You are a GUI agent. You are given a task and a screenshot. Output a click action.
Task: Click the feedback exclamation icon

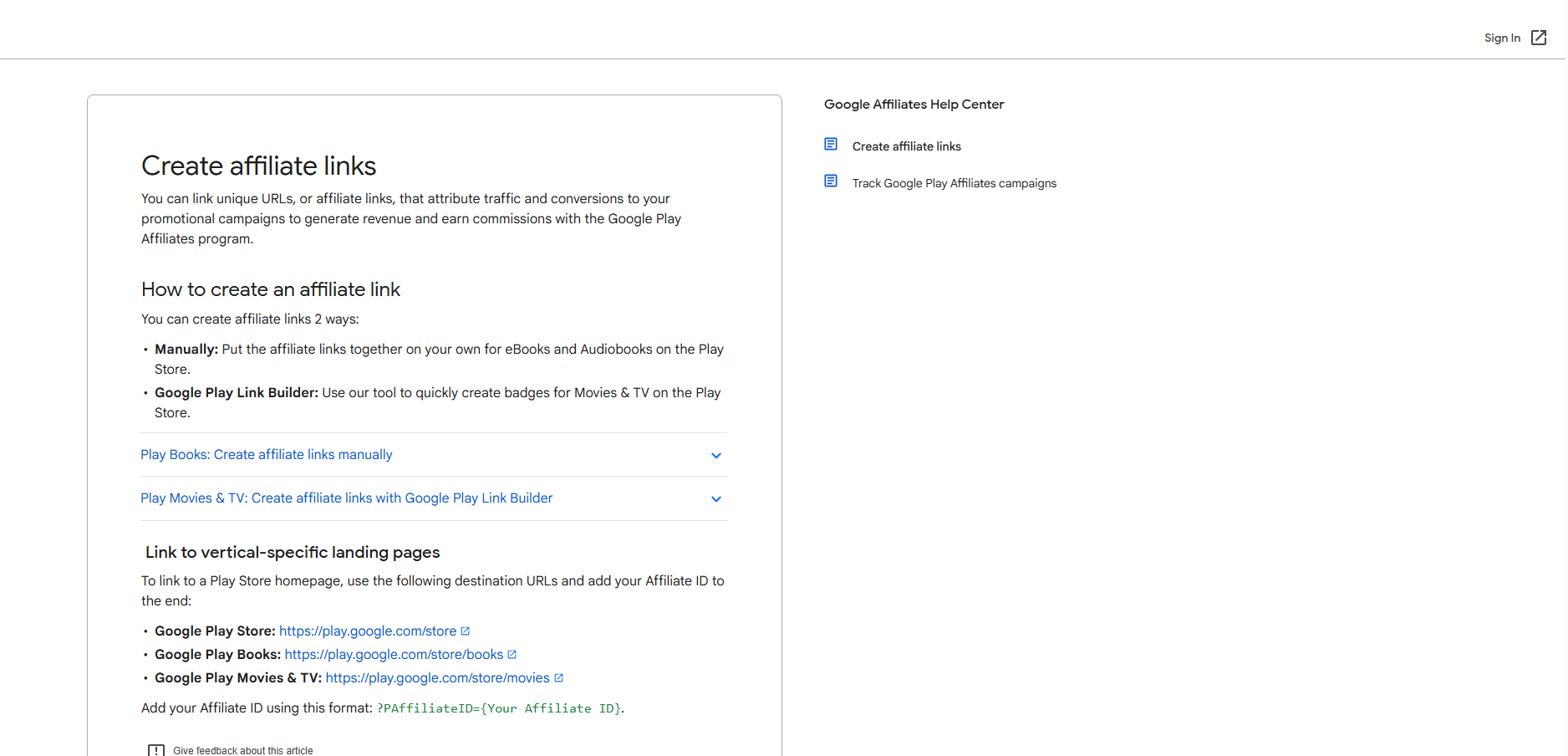pyautogui.click(x=156, y=750)
